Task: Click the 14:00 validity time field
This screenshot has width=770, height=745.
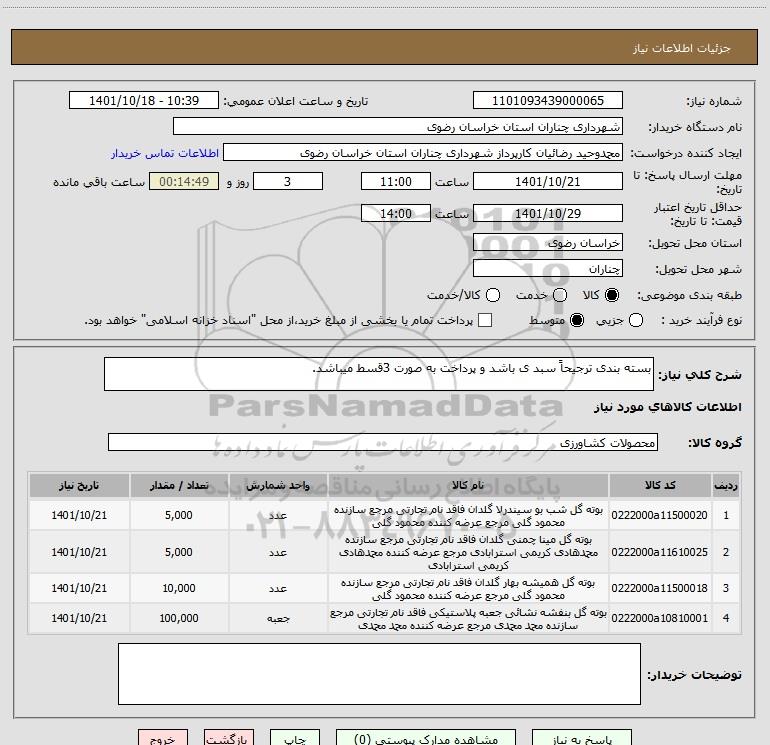Action: [396, 213]
